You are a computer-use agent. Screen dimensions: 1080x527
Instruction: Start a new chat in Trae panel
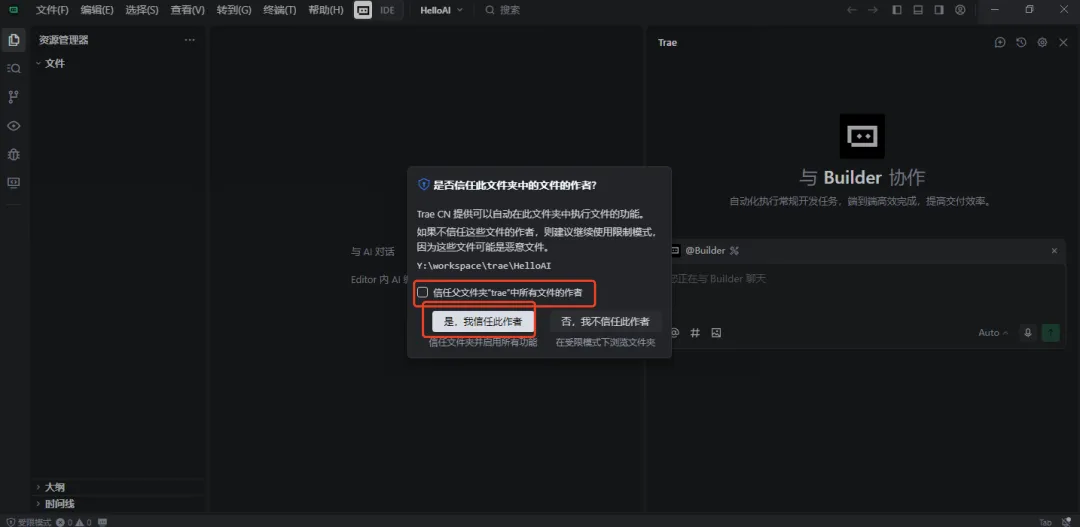(1000, 42)
